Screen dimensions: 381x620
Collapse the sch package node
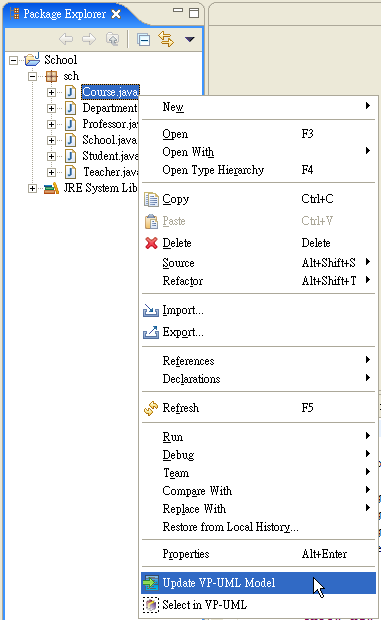tap(32, 76)
